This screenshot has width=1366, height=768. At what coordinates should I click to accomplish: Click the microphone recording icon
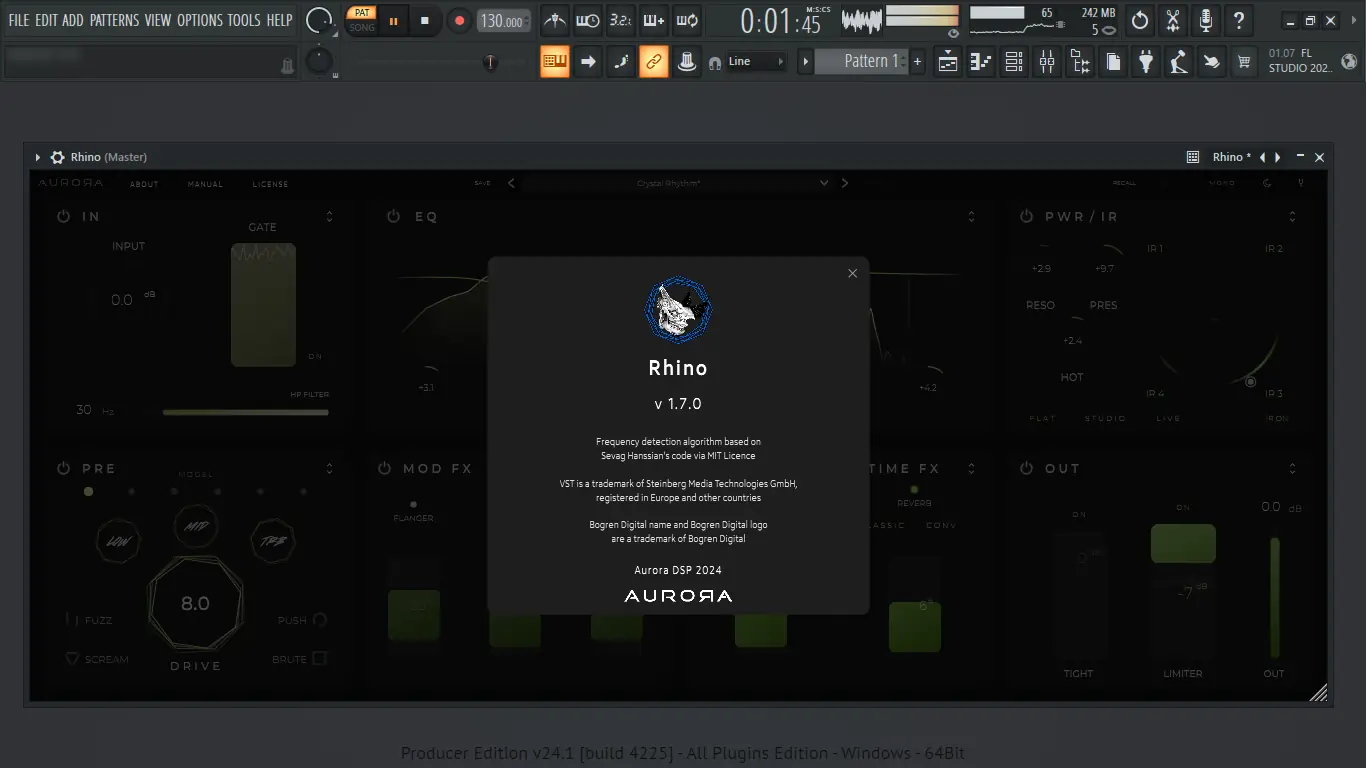tap(1206, 20)
